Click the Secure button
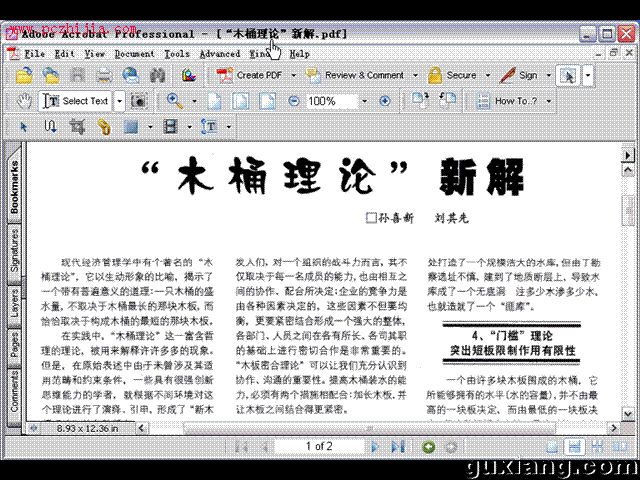The height and width of the screenshot is (480, 640). coord(452,76)
